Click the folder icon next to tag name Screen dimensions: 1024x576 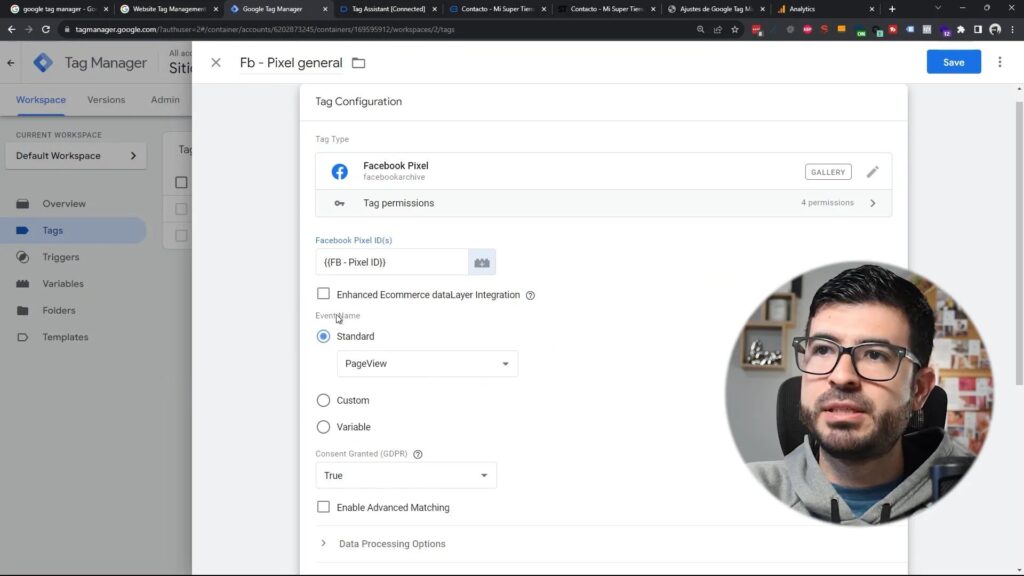tap(359, 63)
